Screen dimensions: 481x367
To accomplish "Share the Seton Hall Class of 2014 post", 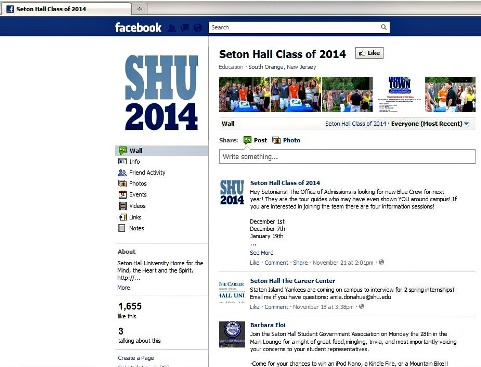I will point(300,263).
